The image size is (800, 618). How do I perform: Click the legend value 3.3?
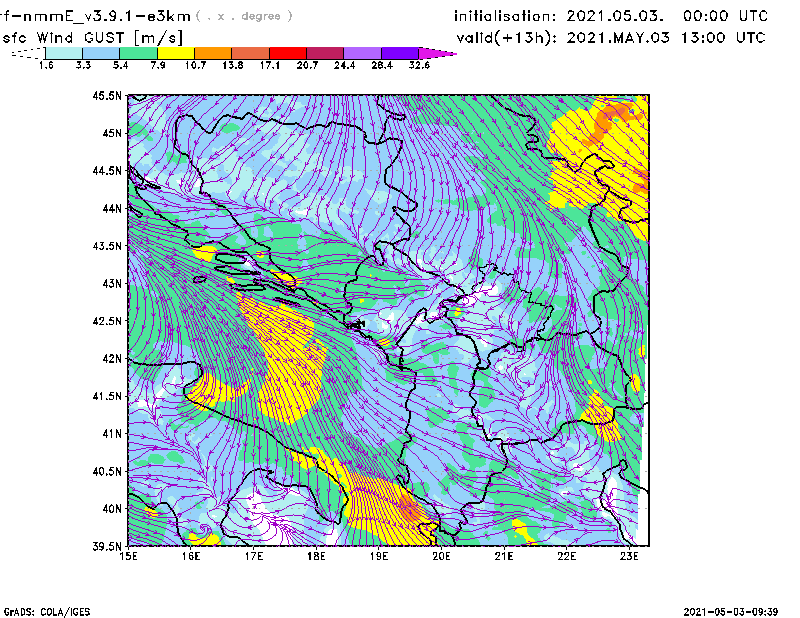coord(83,65)
